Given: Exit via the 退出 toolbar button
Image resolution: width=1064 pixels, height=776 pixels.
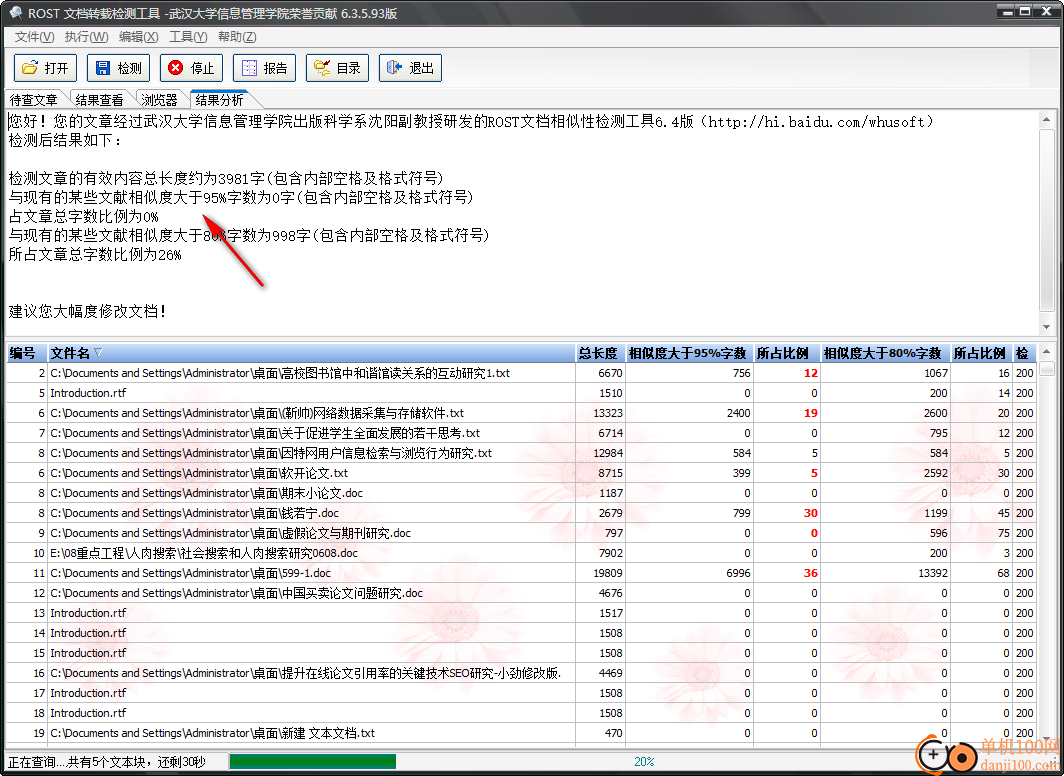Looking at the screenshot, I should (x=410, y=68).
